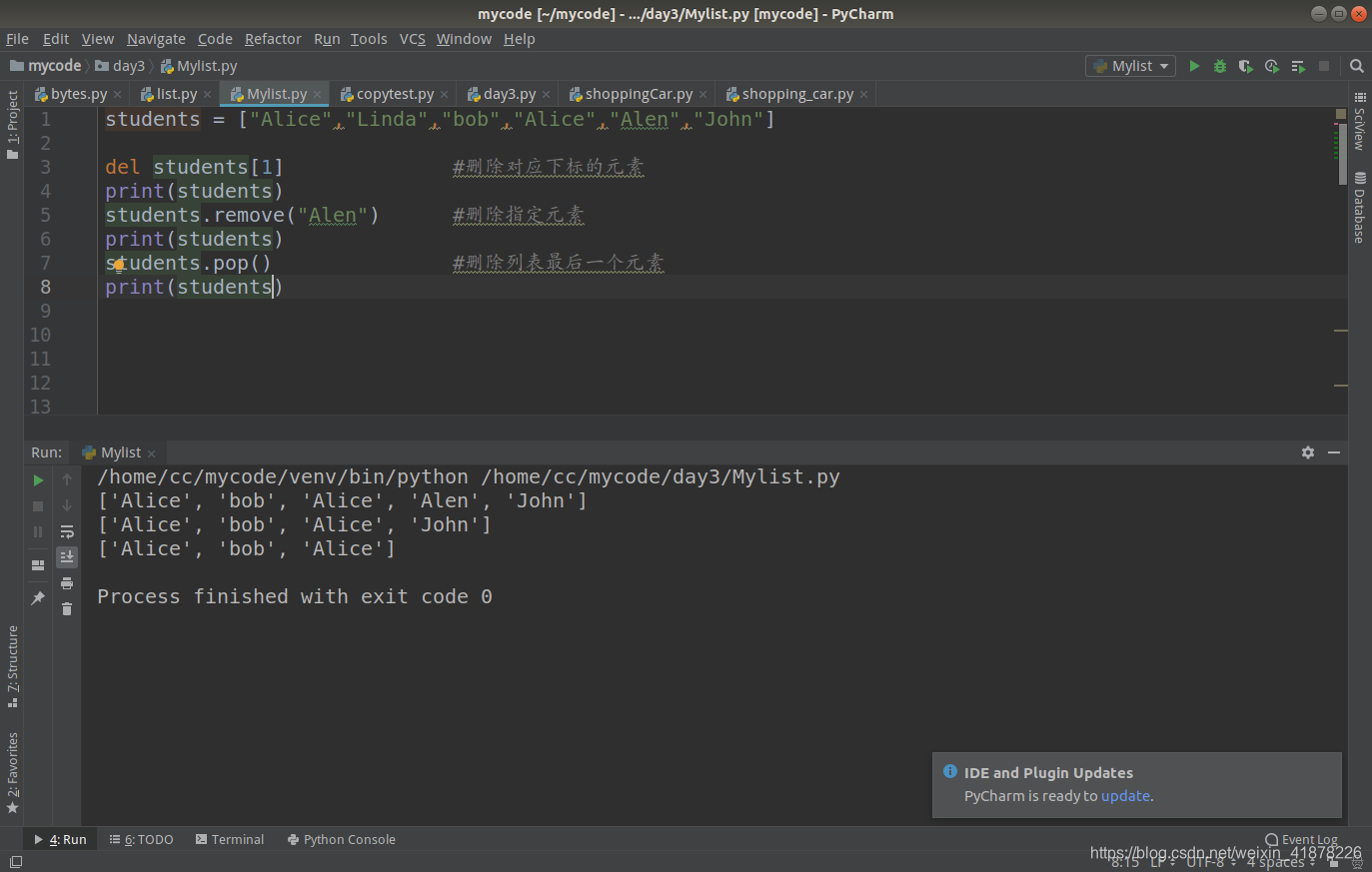Open the Code menu
This screenshot has height=872, width=1372.
(215, 39)
